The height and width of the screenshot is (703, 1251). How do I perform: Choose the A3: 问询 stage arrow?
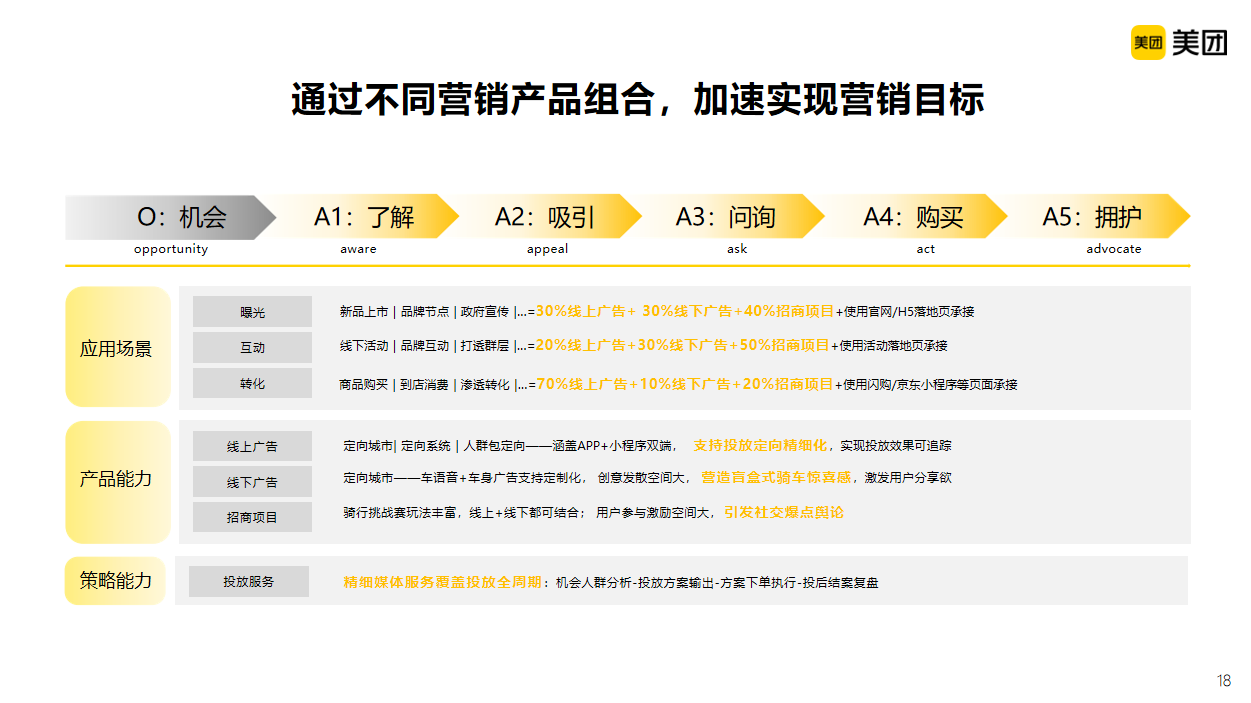point(727,217)
